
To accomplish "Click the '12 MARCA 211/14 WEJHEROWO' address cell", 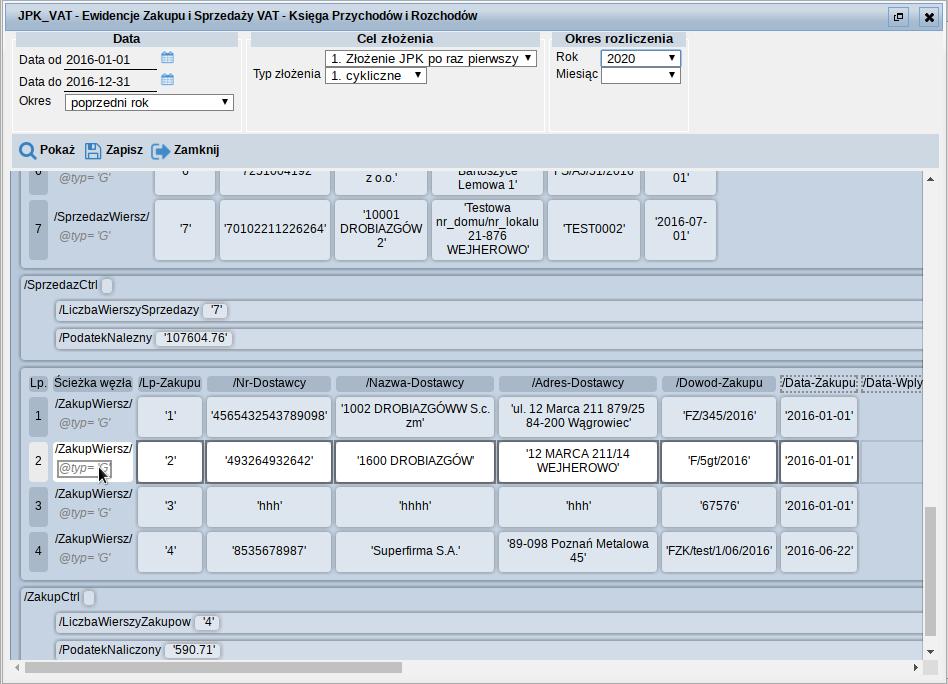I will (577, 461).
